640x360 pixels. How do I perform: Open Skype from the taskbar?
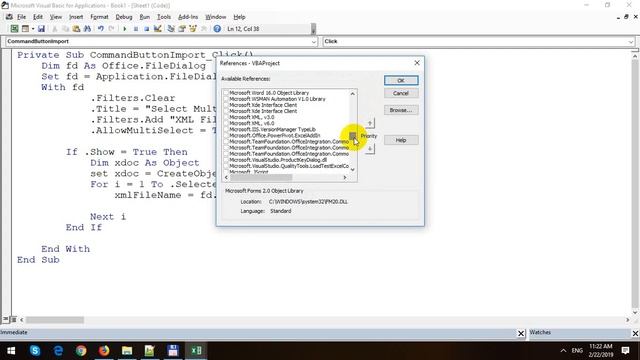coord(35,351)
